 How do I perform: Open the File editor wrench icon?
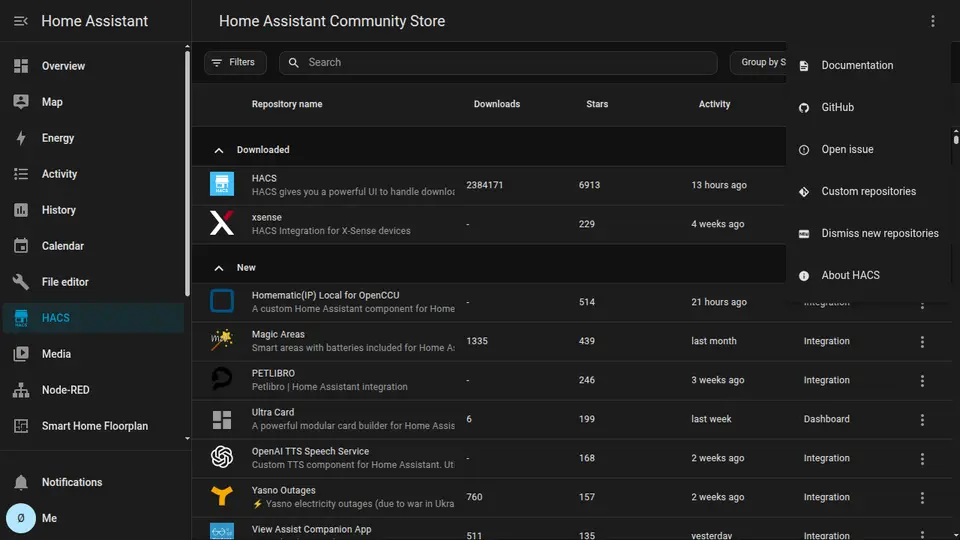[x=21, y=282]
